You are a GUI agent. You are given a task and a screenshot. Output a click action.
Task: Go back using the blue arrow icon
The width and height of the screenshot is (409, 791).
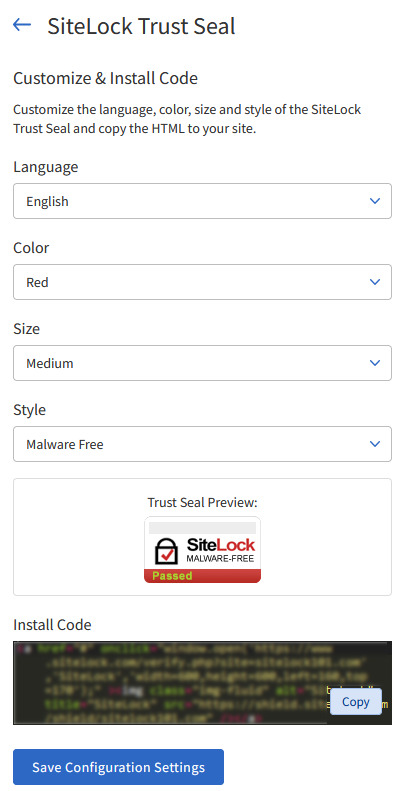click(x=22, y=25)
